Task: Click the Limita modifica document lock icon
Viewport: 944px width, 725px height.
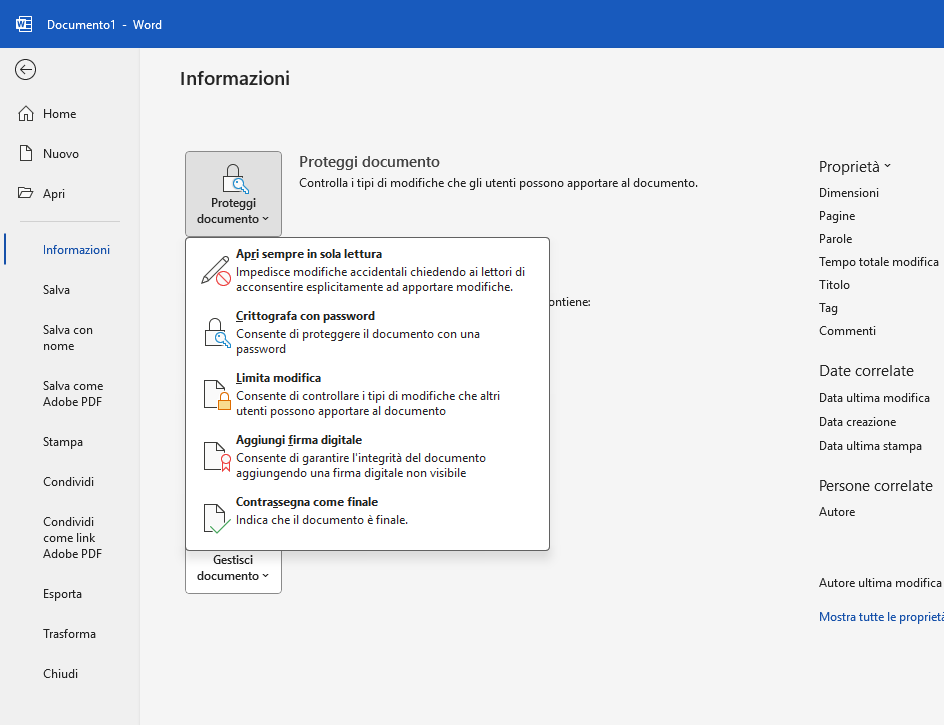Action: [x=215, y=395]
